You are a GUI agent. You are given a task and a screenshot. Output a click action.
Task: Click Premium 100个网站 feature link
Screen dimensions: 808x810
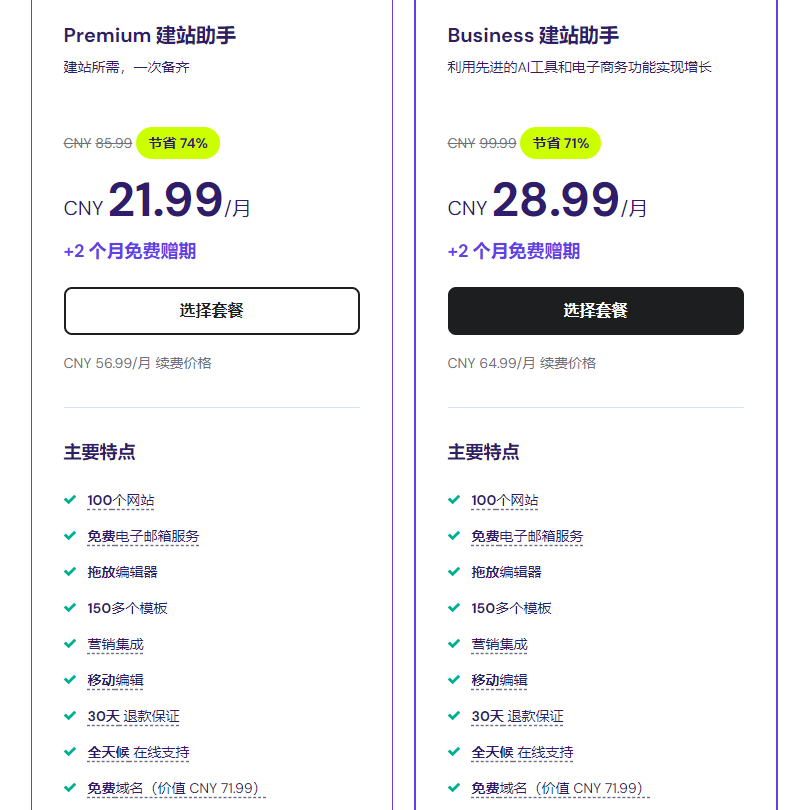[x=121, y=500]
